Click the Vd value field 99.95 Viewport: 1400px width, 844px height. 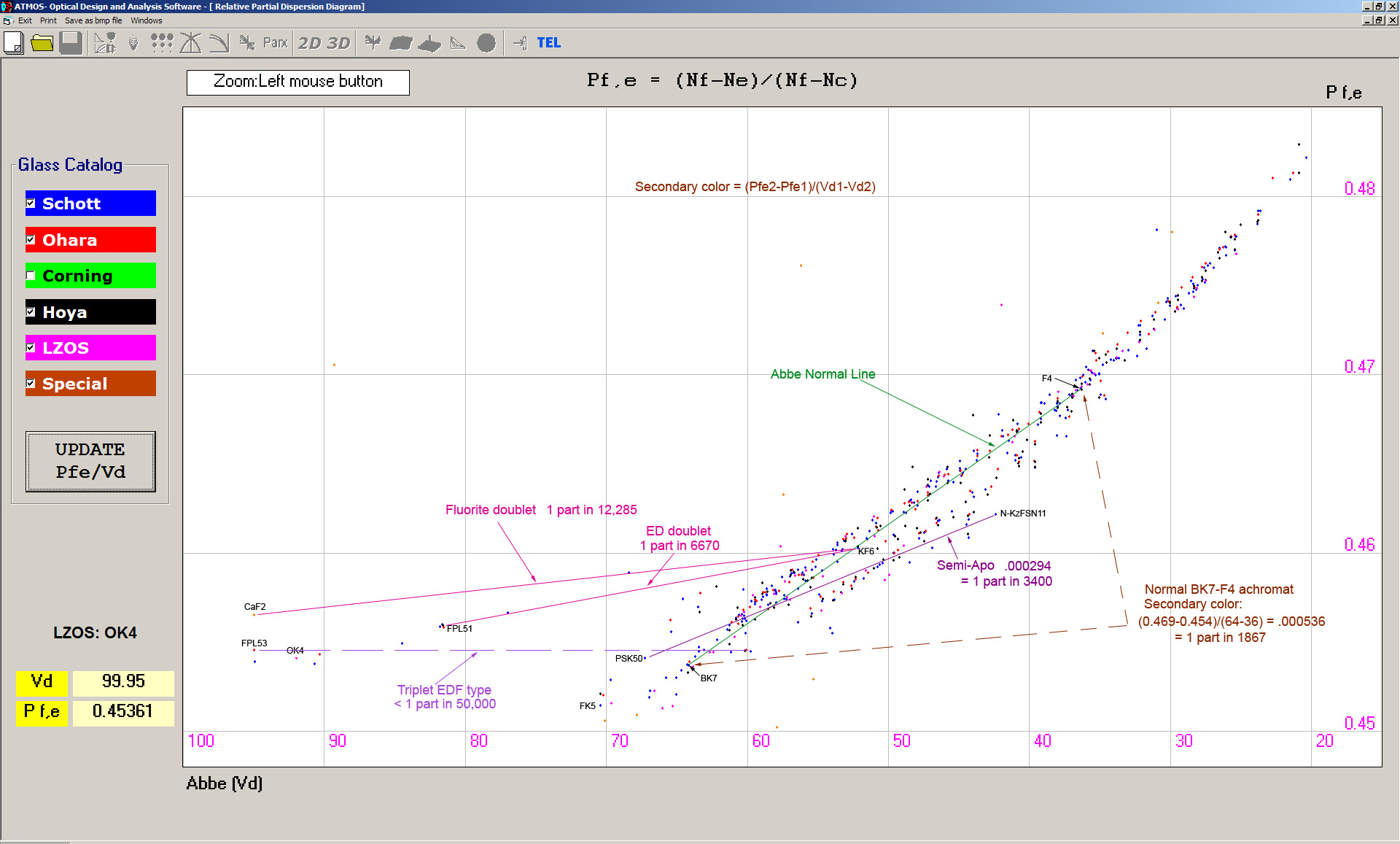tap(123, 681)
